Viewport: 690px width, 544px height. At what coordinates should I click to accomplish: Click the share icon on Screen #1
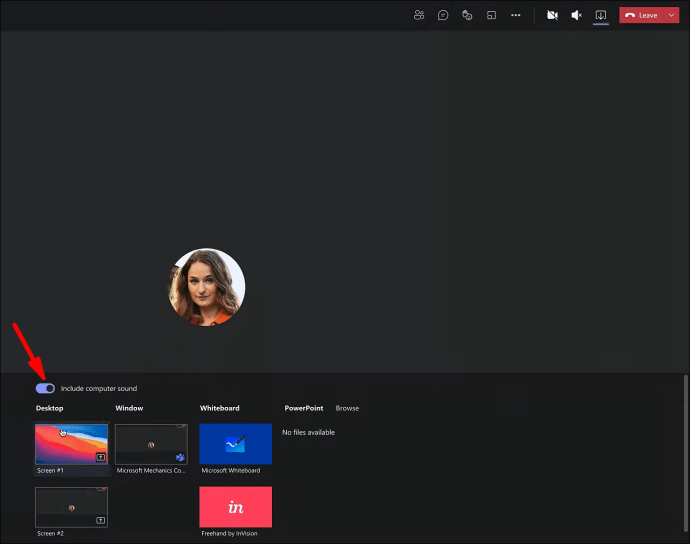[x=101, y=457]
